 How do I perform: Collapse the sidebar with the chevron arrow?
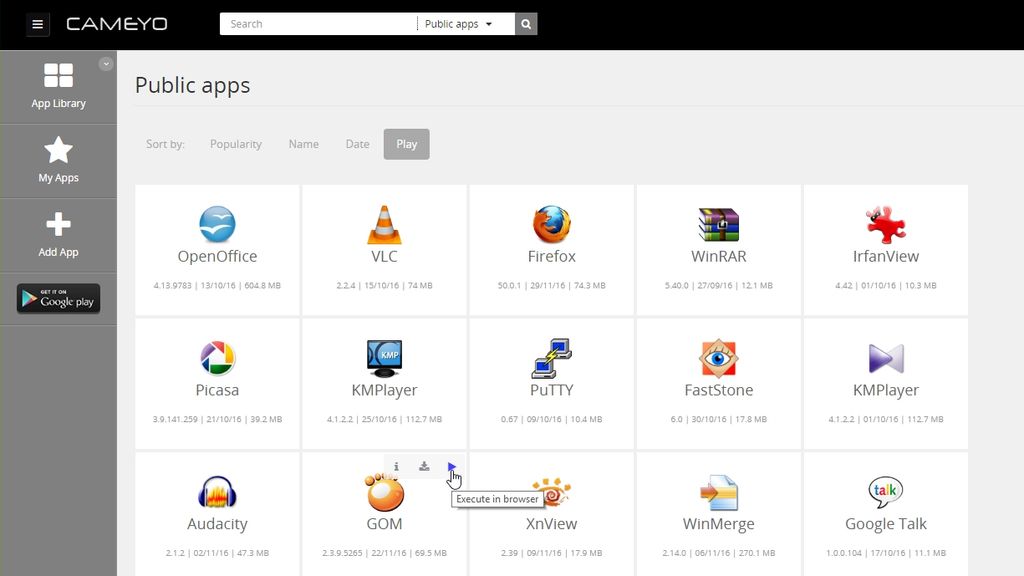(105, 62)
